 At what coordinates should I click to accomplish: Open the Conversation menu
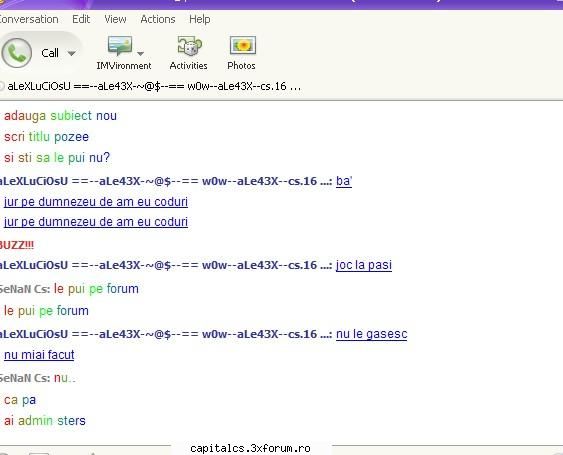click(x=29, y=19)
